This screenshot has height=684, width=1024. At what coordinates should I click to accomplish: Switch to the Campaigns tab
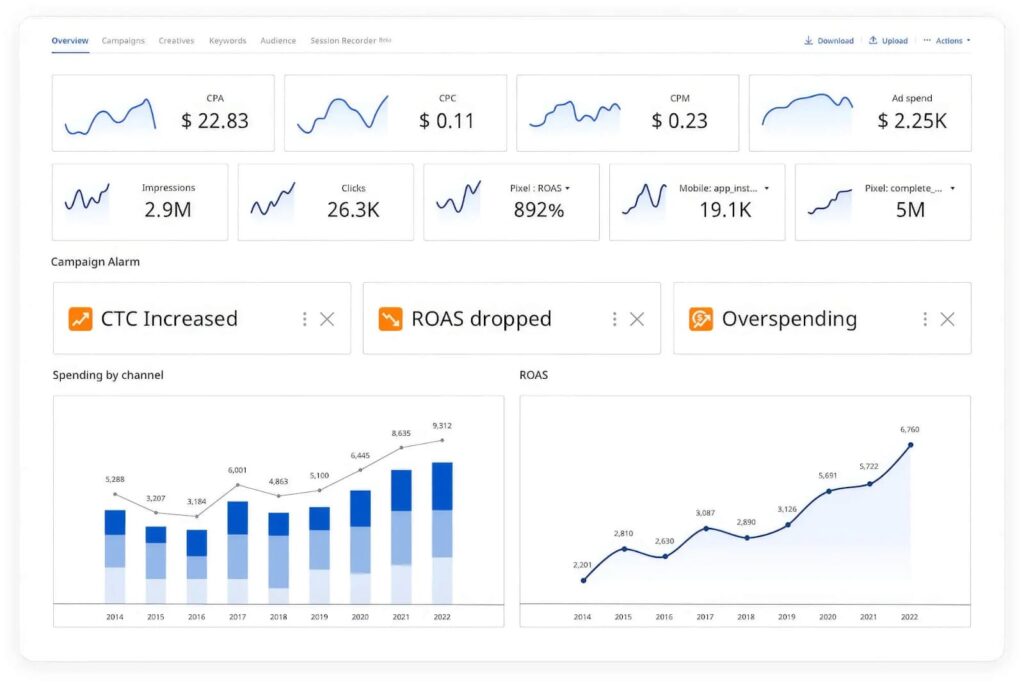(123, 41)
